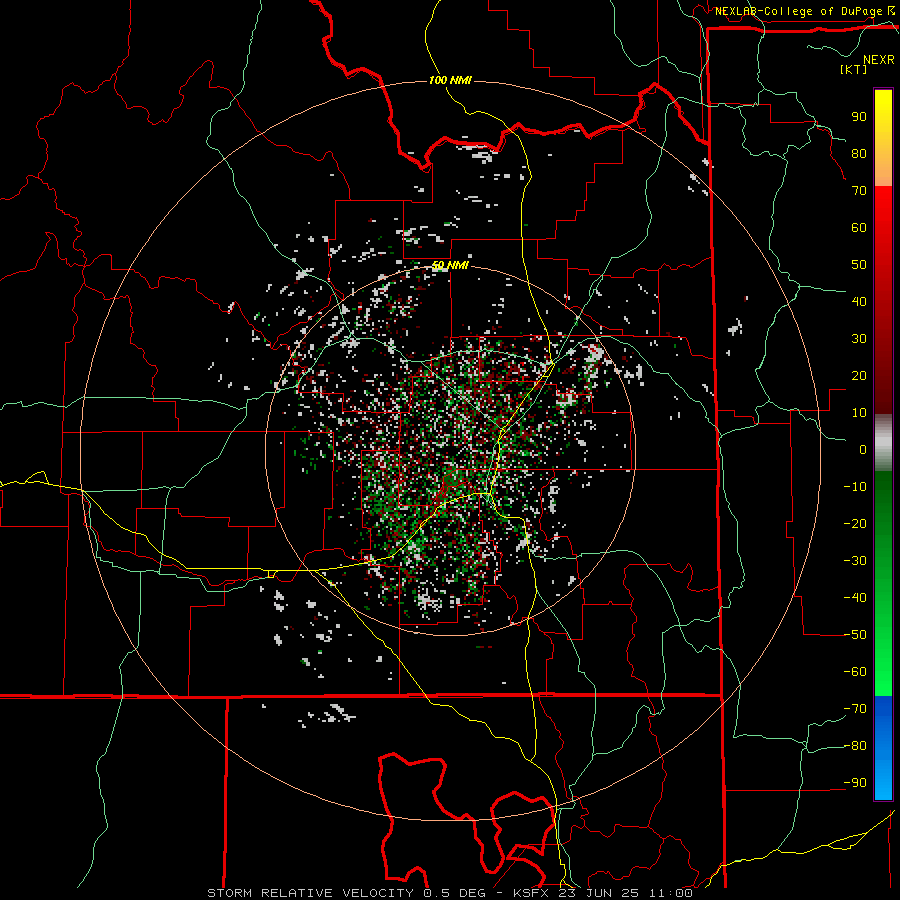This screenshot has height=900, width=900.
Task: Click the positive "60" scale value
Action: click(x=859, y=227)
